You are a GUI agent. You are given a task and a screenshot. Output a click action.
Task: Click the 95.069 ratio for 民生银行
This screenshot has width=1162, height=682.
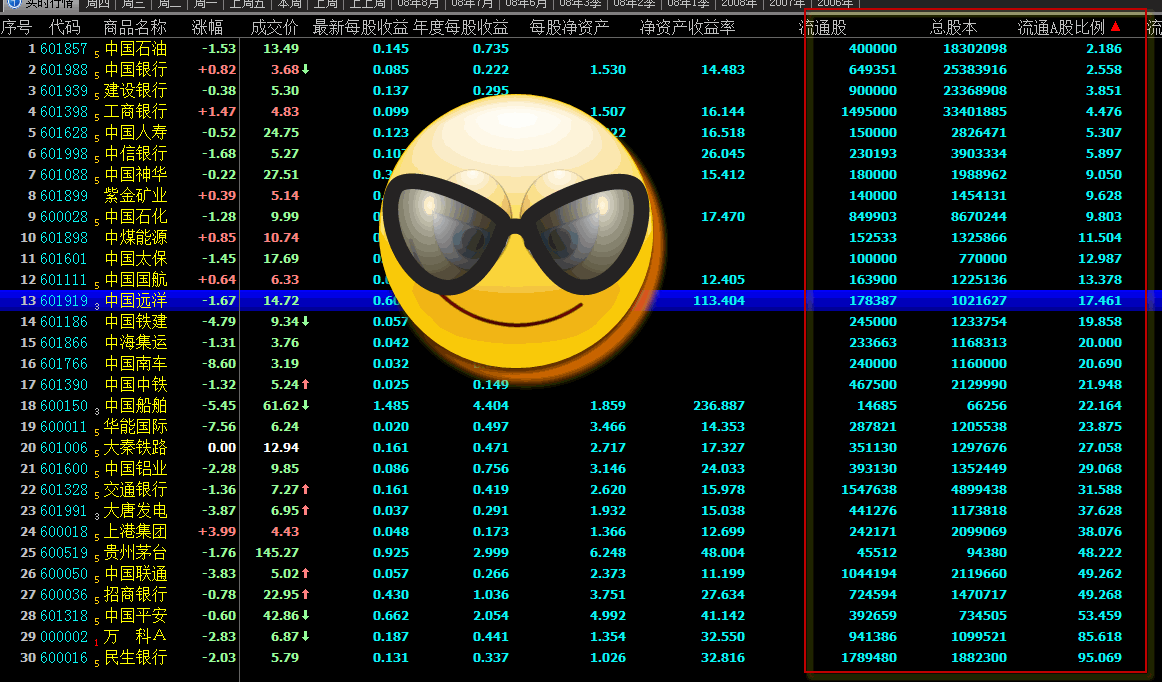pos(1100,658)
